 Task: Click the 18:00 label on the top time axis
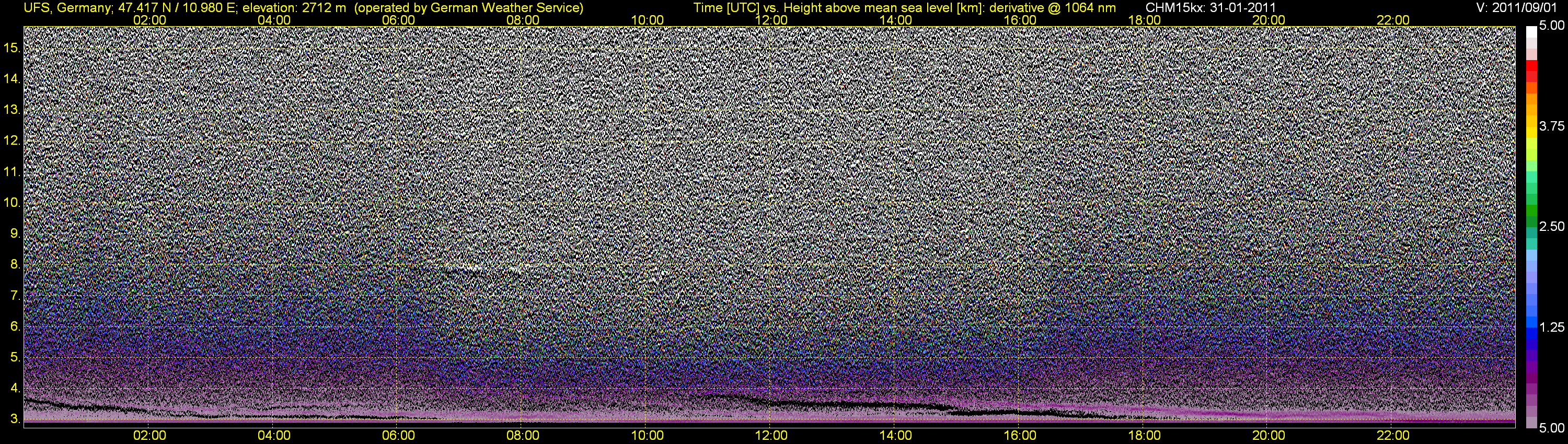[1144, 20]
